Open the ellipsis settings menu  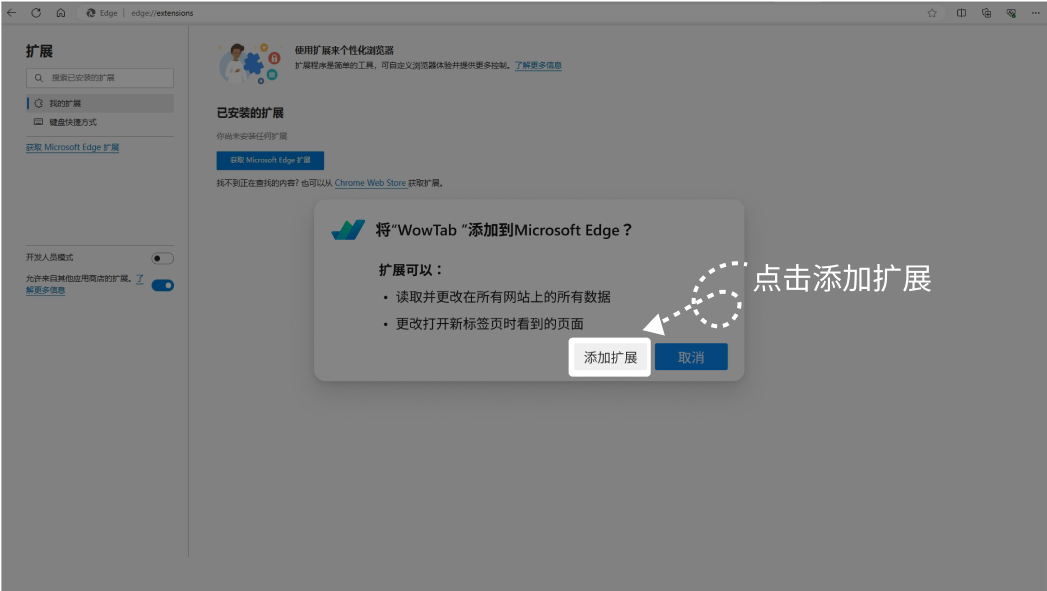click(1035, 13)
